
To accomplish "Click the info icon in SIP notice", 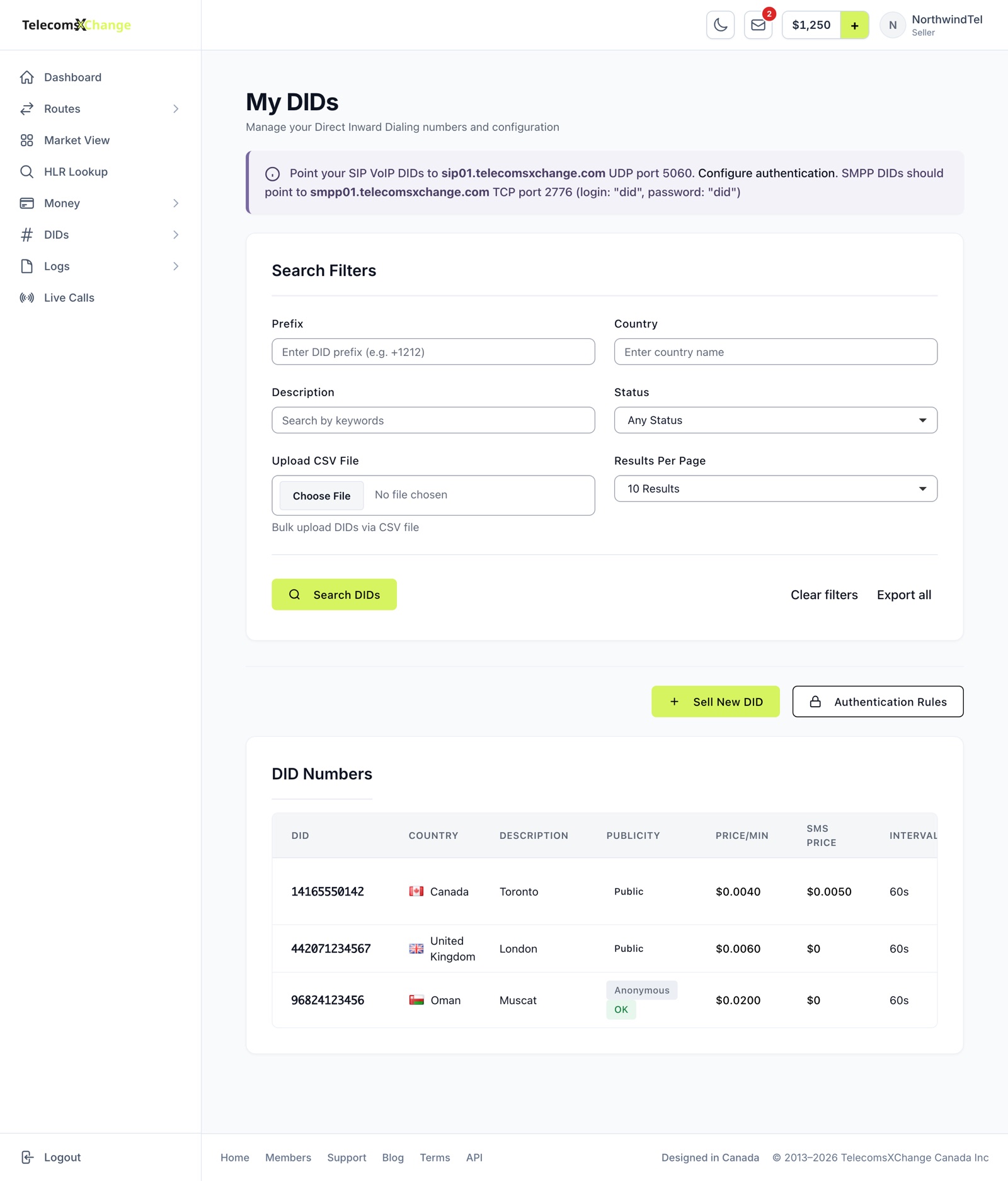I will (272, 174).
